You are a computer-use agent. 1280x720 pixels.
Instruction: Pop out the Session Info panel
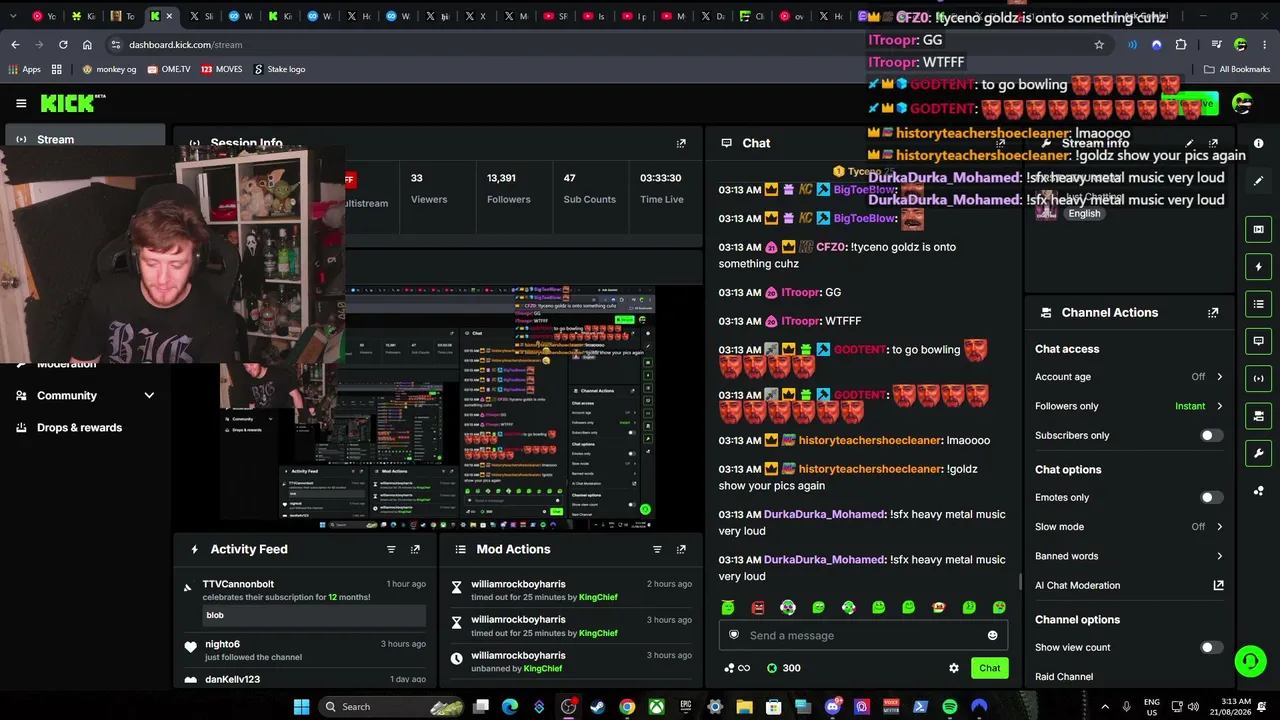click(681, 143)
